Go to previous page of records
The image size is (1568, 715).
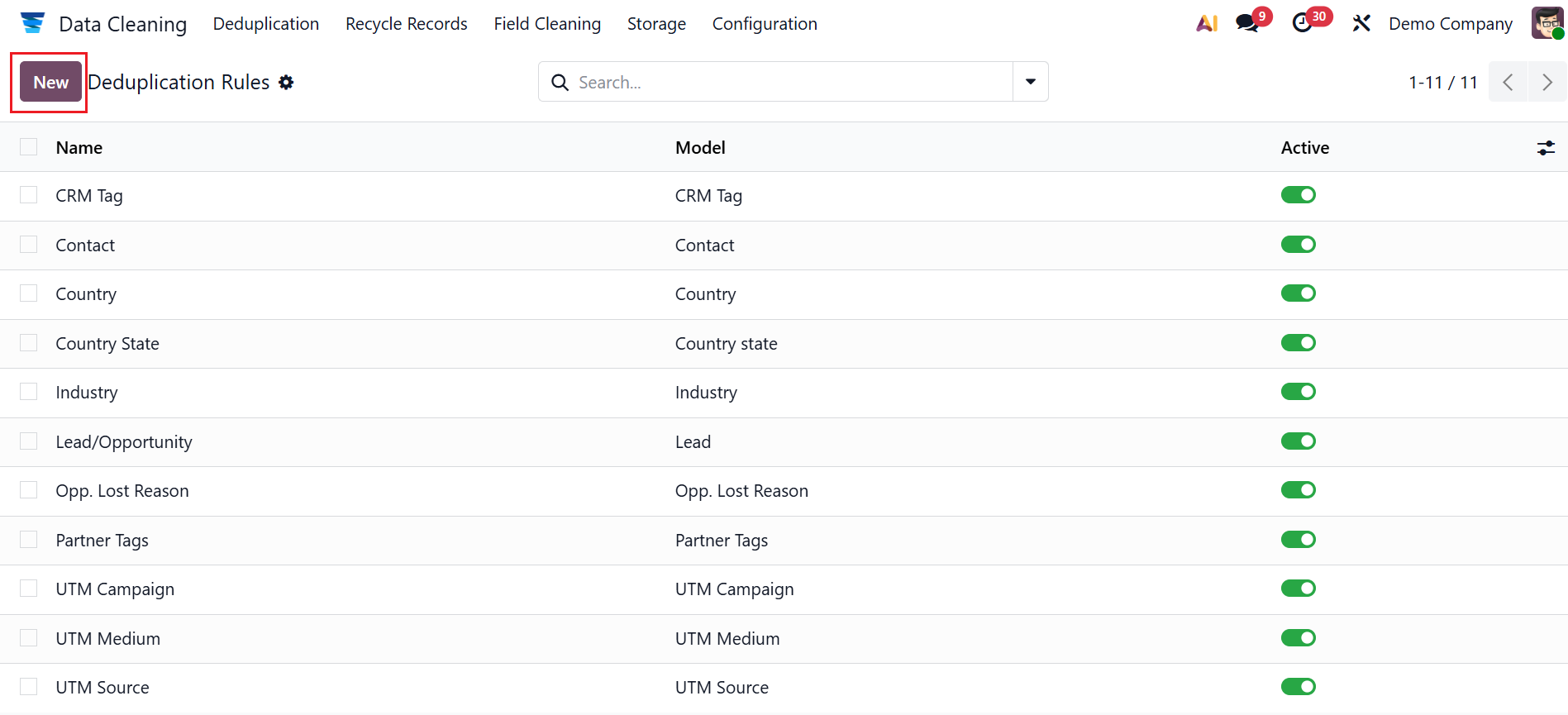point(1508,82)
